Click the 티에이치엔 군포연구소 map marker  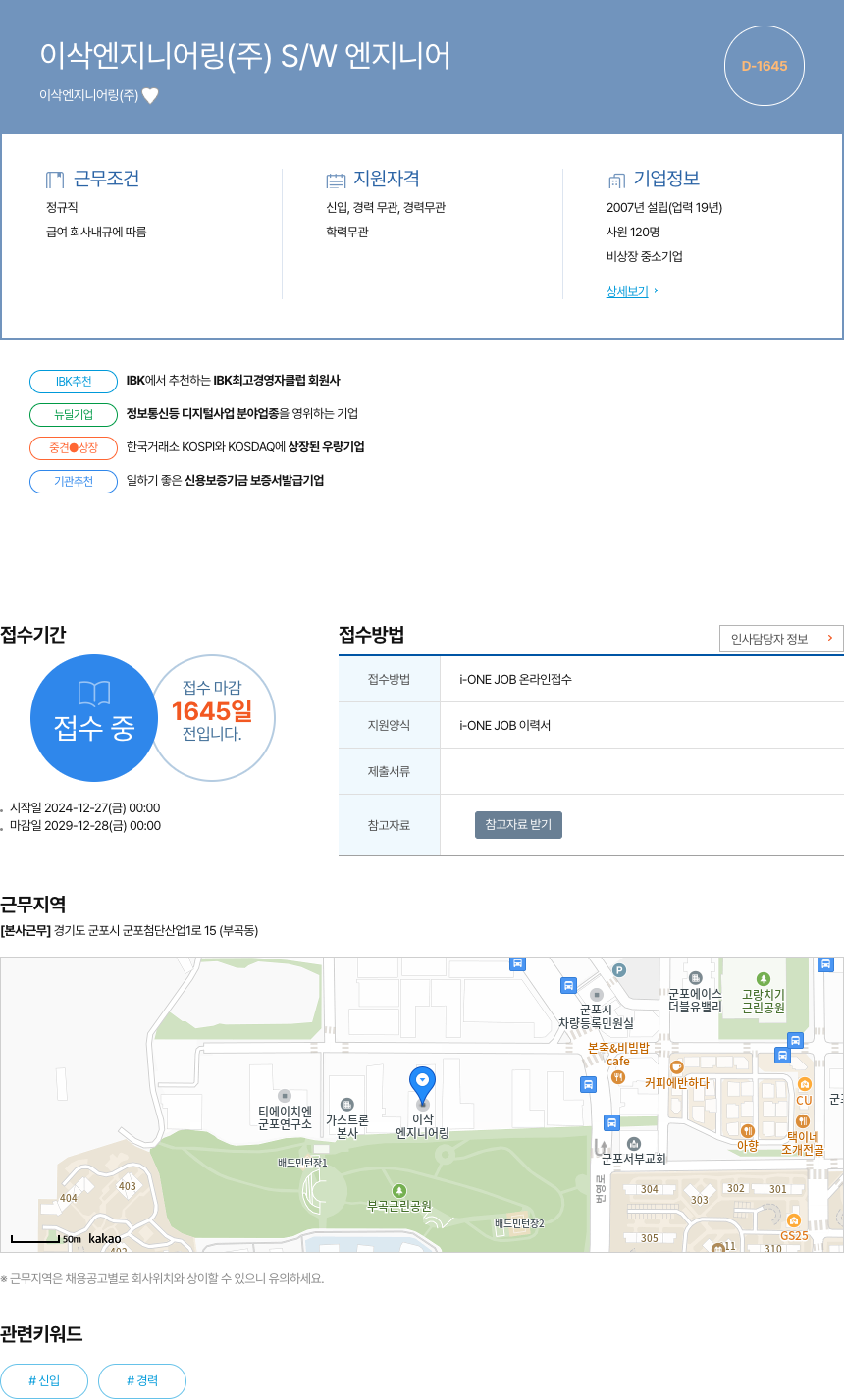click(x=285, y=1095)
